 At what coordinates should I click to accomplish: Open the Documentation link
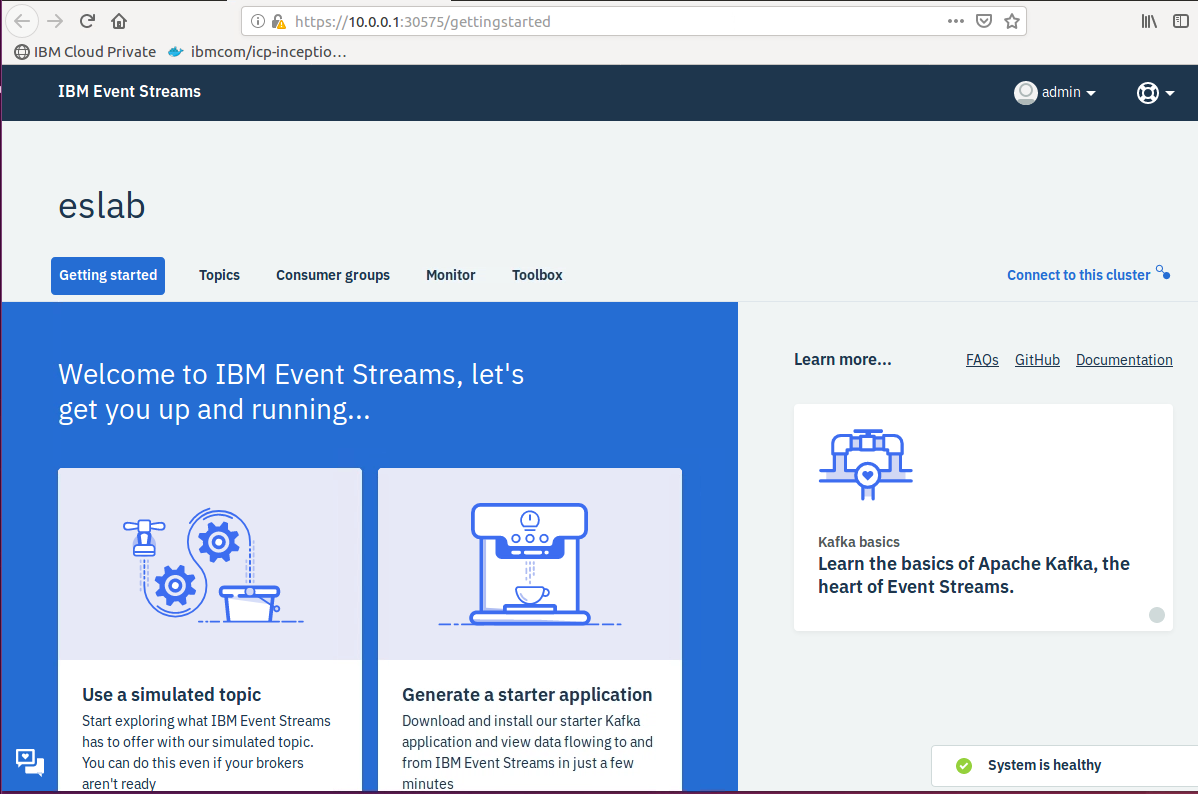tap(1124, 360)
